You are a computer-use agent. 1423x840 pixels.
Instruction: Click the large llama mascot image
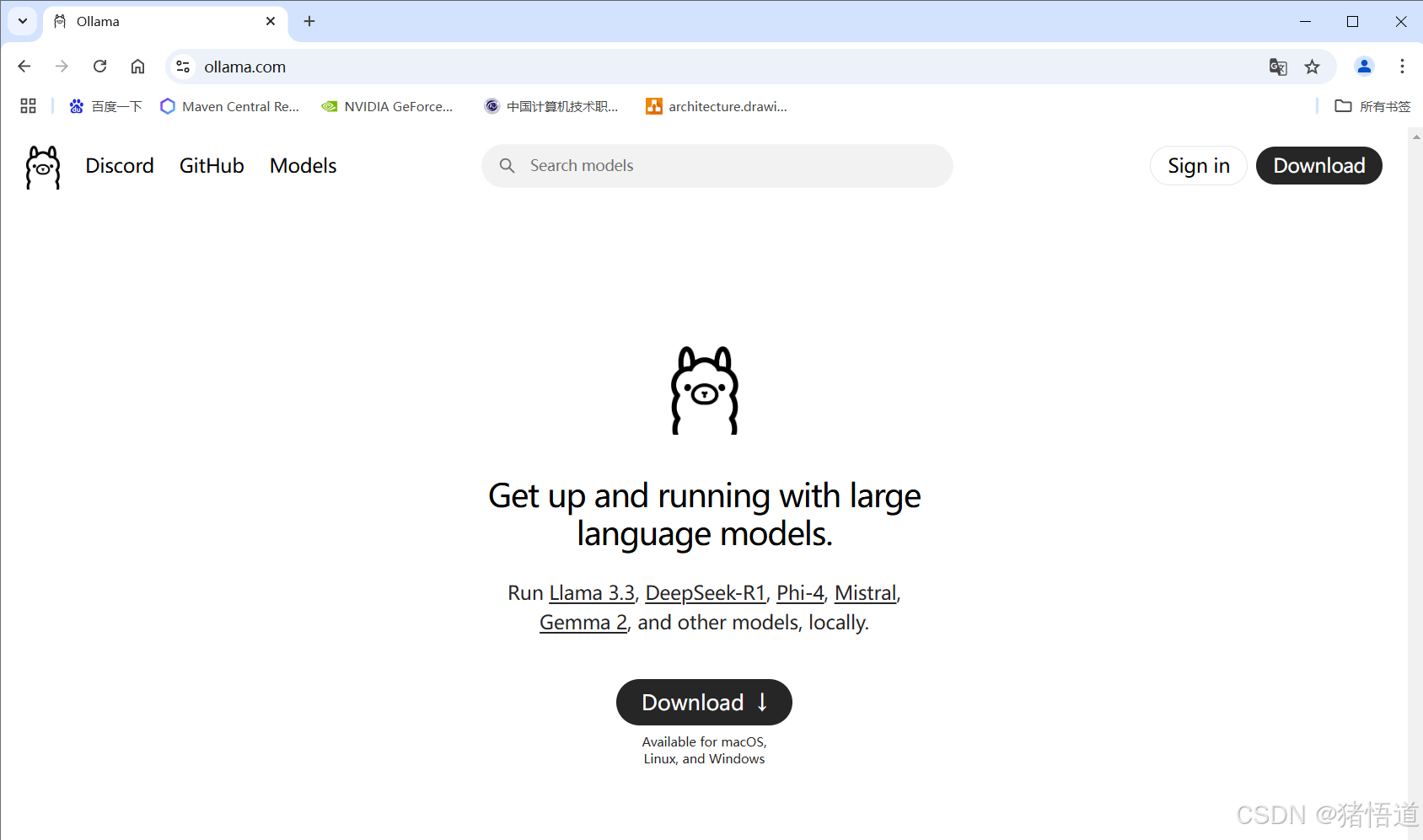click(x=705, y=390)
